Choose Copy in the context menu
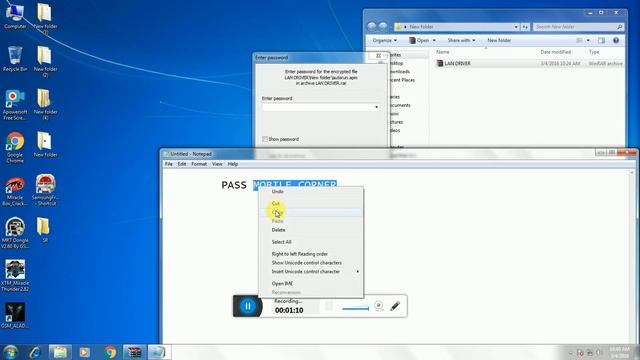The image size is (640, 360). pos(311,212)
